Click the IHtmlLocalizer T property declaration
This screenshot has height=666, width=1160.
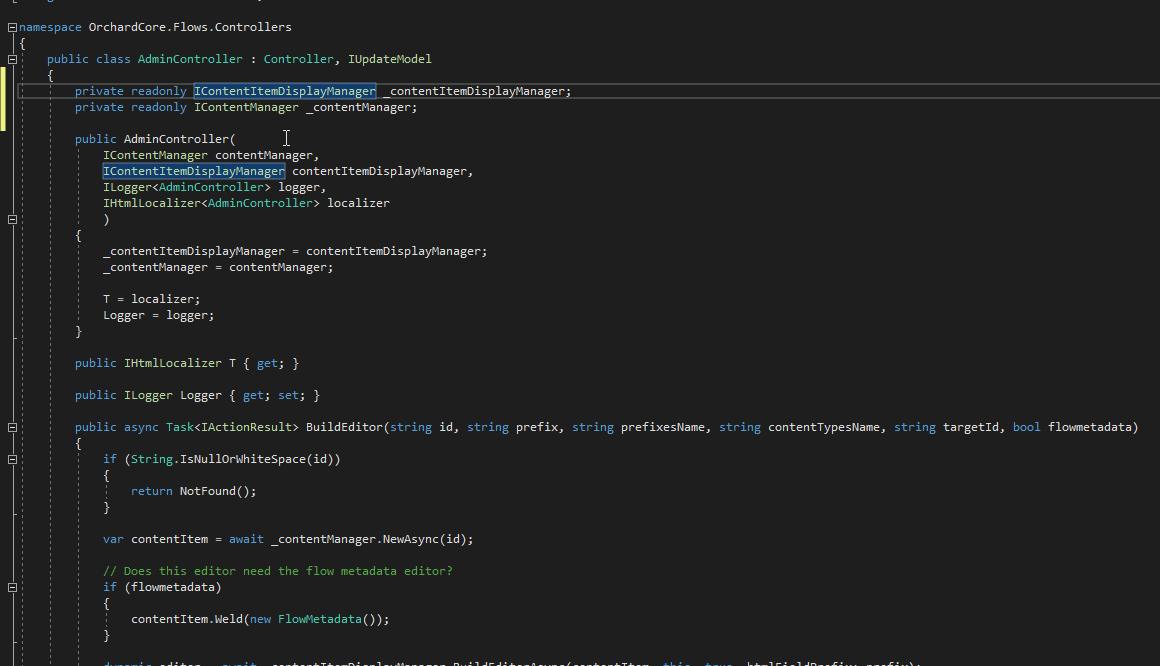186,363
